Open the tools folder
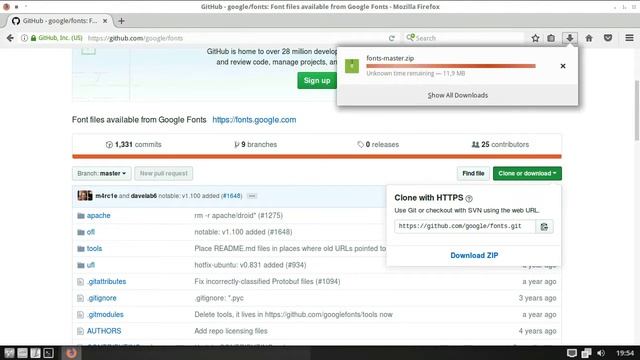The height and width of the screenshot is (360, 640). tap(94, 249)
